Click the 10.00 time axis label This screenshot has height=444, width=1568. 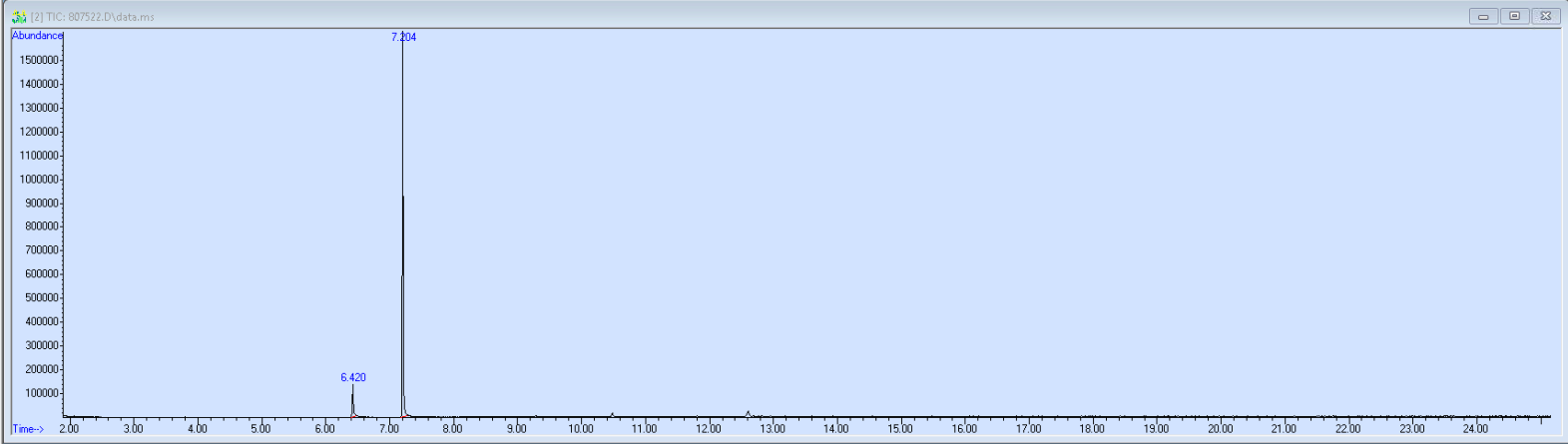point(581,429)
